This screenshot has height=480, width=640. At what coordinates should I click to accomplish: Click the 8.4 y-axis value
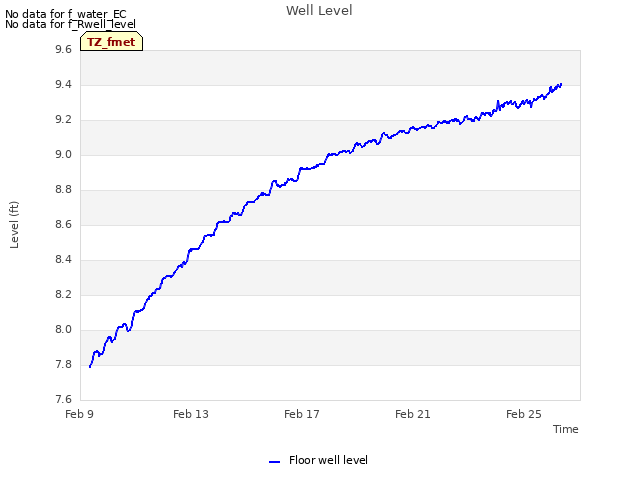63,260
